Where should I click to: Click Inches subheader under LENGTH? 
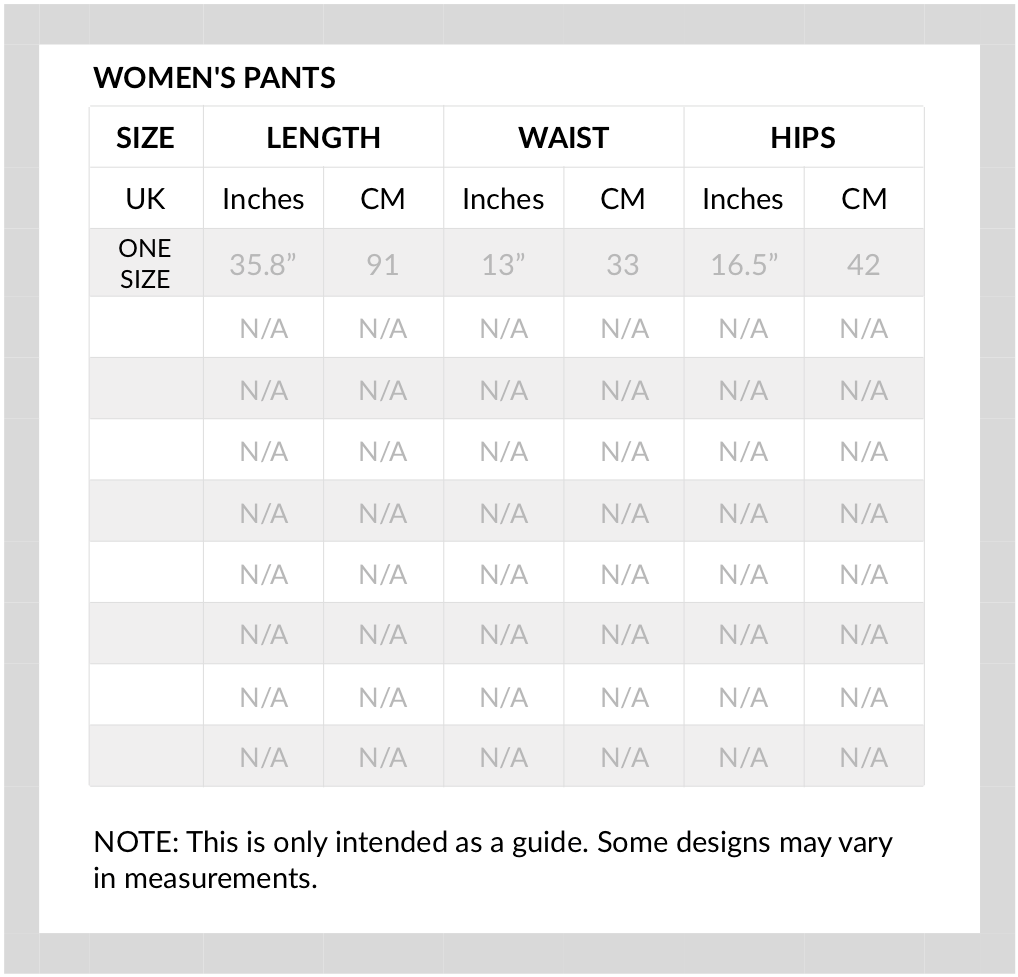click(263, 199)
